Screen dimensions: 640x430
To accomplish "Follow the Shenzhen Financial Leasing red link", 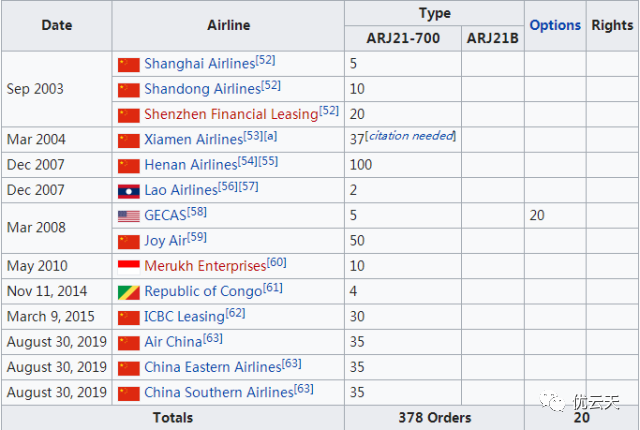I will [x=230, y=114].
